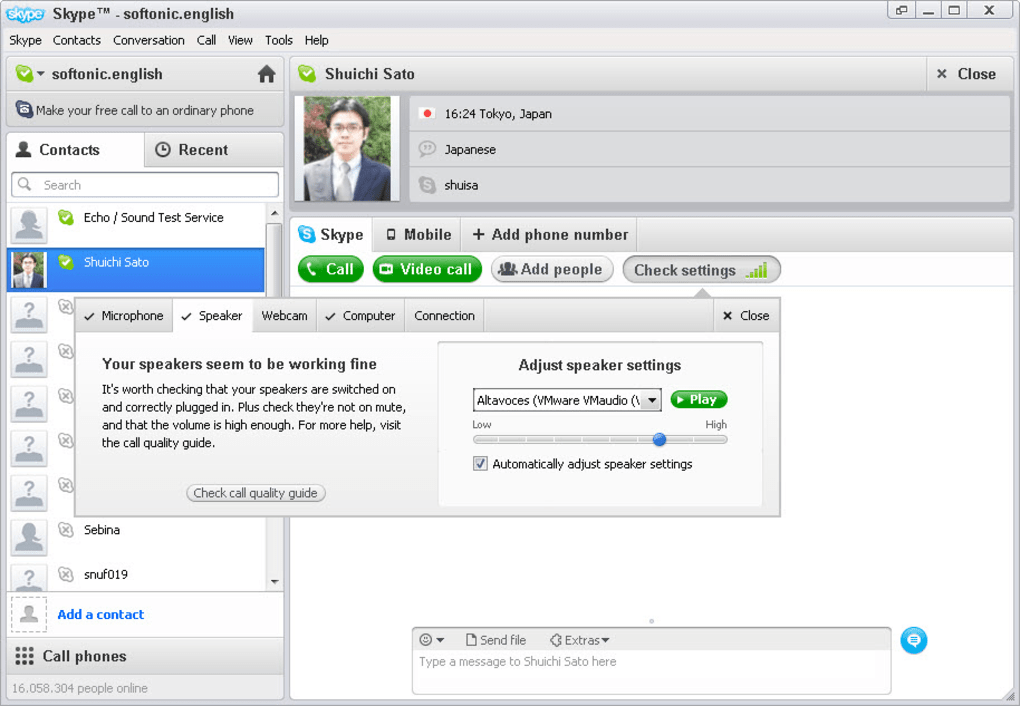Viewport: 1020px width, 706px height.
Task: Click the home icon beside softonic.english
Action: (266, 74)
